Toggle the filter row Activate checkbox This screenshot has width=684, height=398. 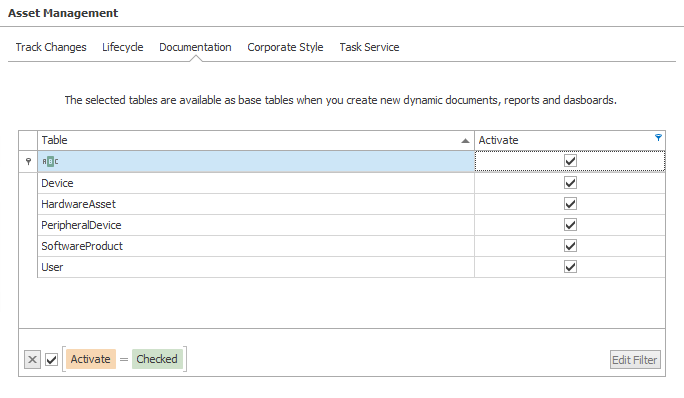point(570,161)
